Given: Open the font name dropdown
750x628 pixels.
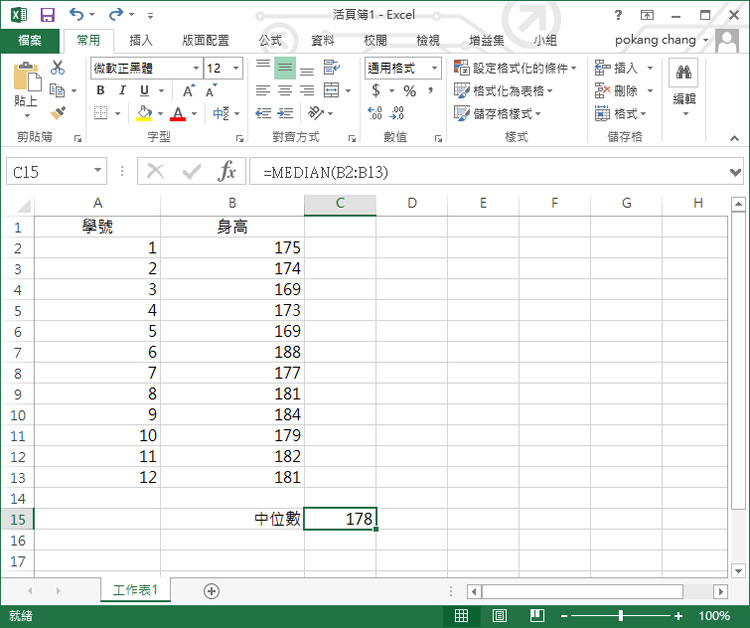Looking at the screenshot, I should point(195,68).
